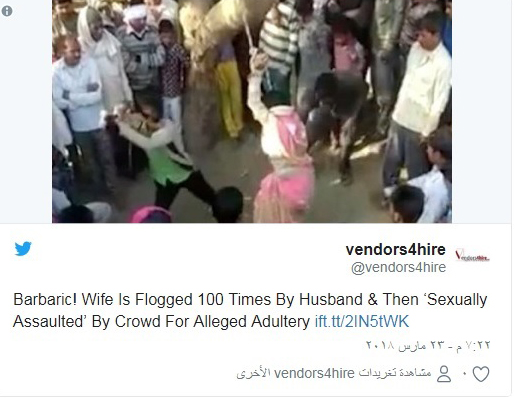Click the info icon at top left
The image size is (516, 402).
[7, 11]
